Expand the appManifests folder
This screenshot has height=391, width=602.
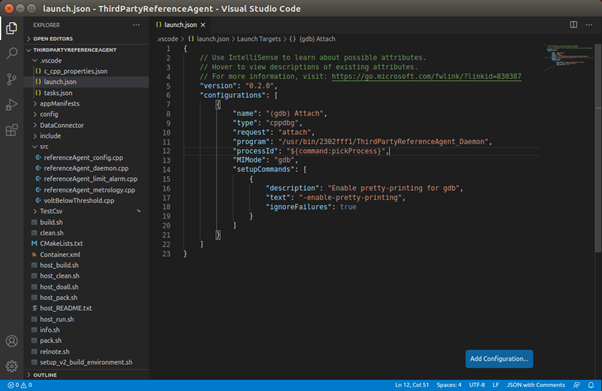[86, 104]
